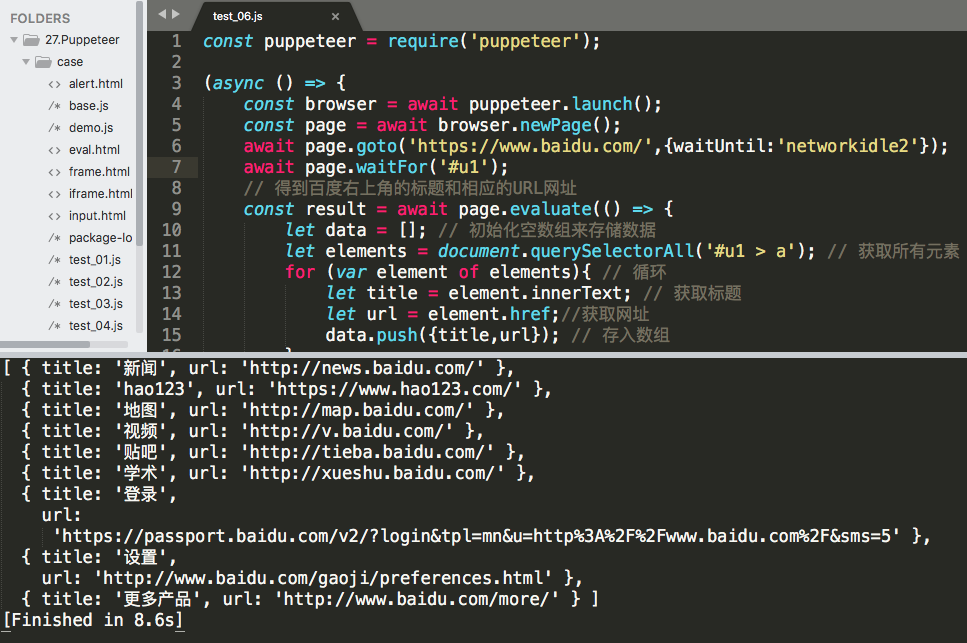967x643 pixels.
Task: Click the iframe.html file type icon
Action: click(55, 194)
